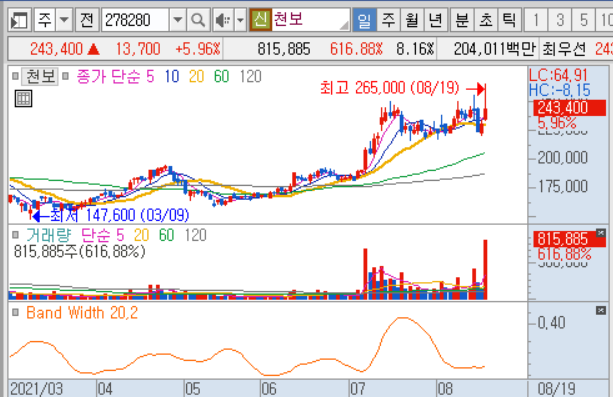Click the 200,000 price axis label
This screenshot has width=613, height=397.
coord(563,158)
